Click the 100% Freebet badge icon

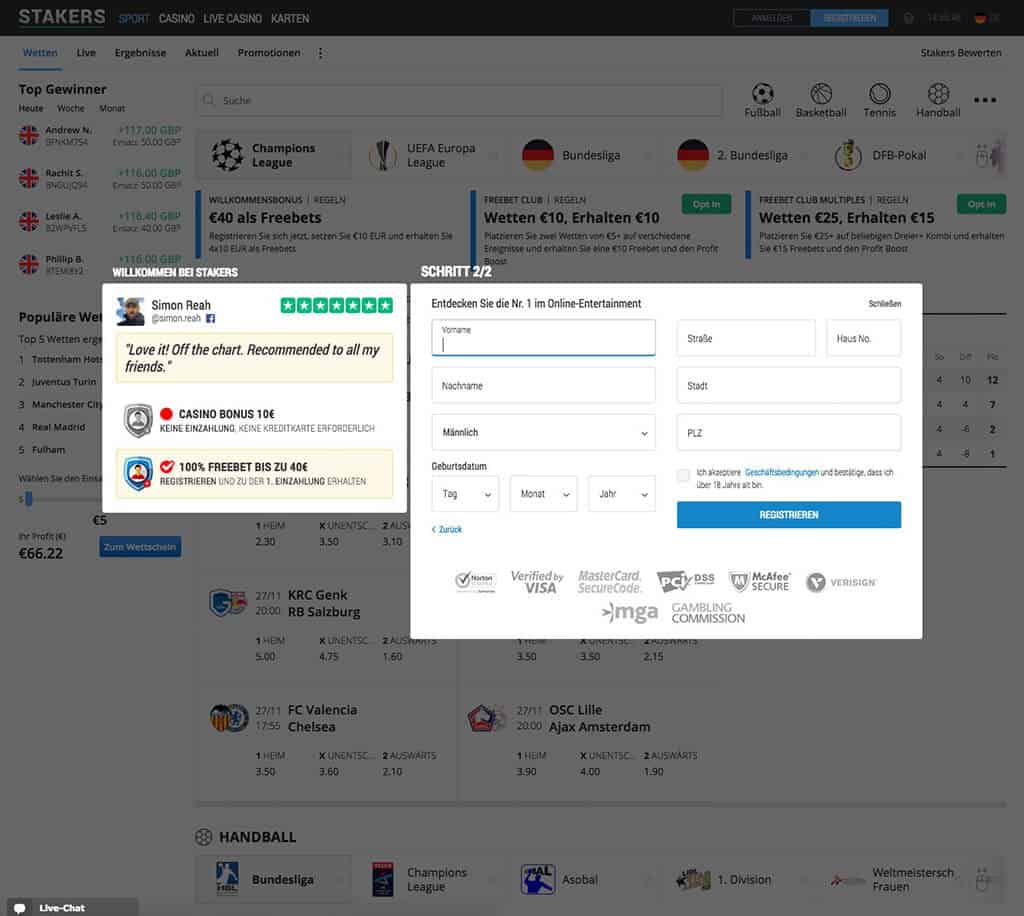(x=138, y=473)
